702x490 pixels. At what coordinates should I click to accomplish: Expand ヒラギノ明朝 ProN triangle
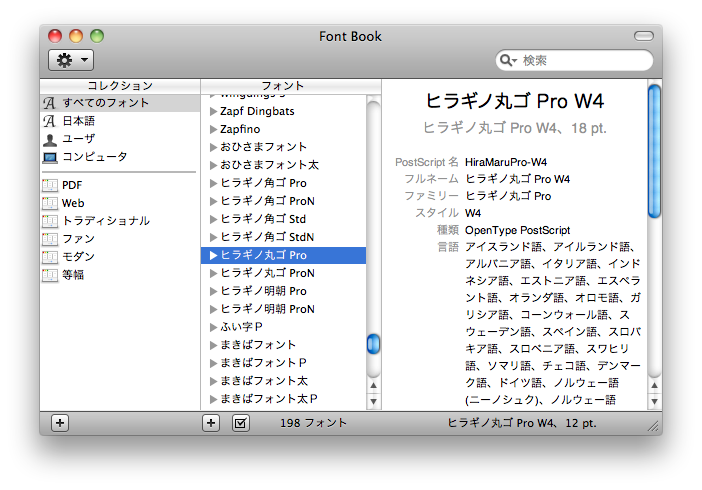pyautogui.click(x=214, y=309)
